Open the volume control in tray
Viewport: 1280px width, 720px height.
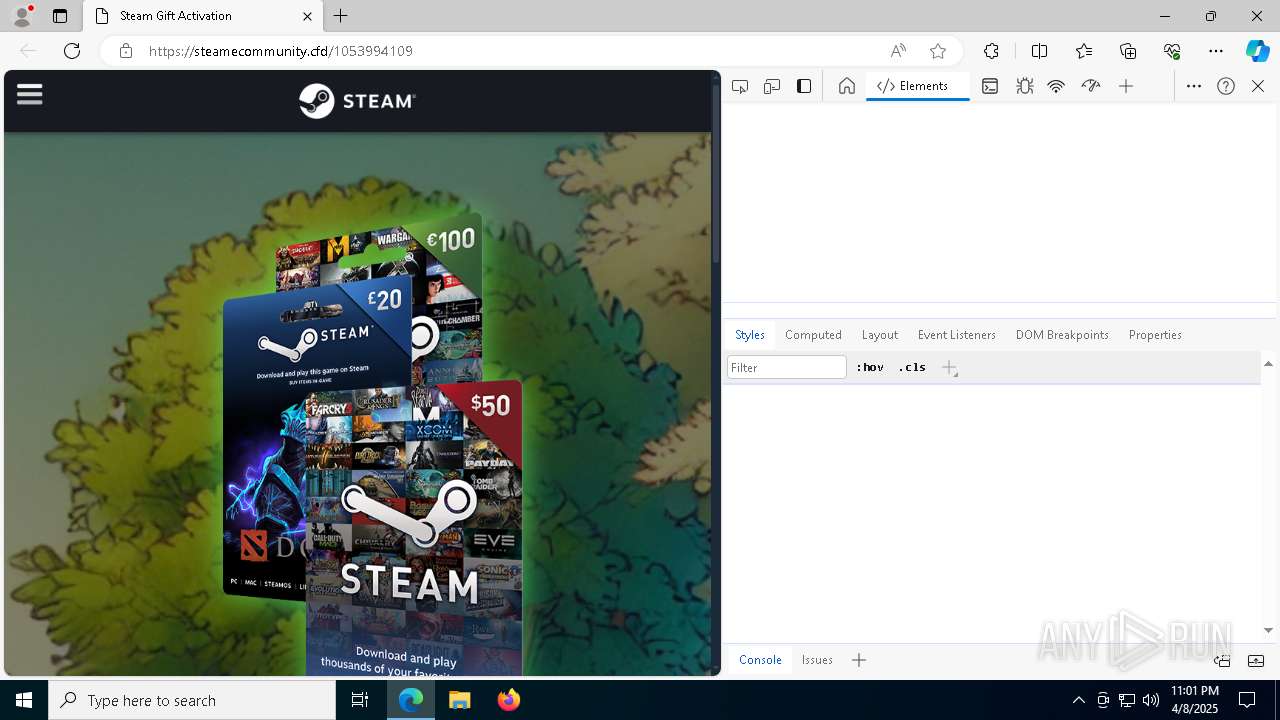pos(1151,700)
